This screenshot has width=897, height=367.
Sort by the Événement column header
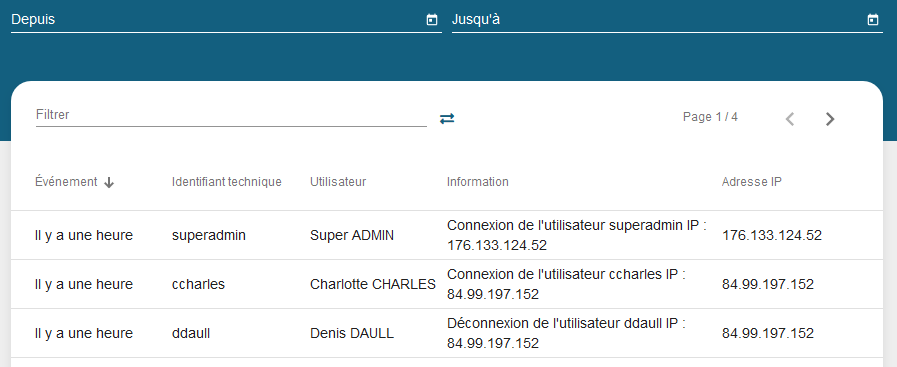coord(66,182)
